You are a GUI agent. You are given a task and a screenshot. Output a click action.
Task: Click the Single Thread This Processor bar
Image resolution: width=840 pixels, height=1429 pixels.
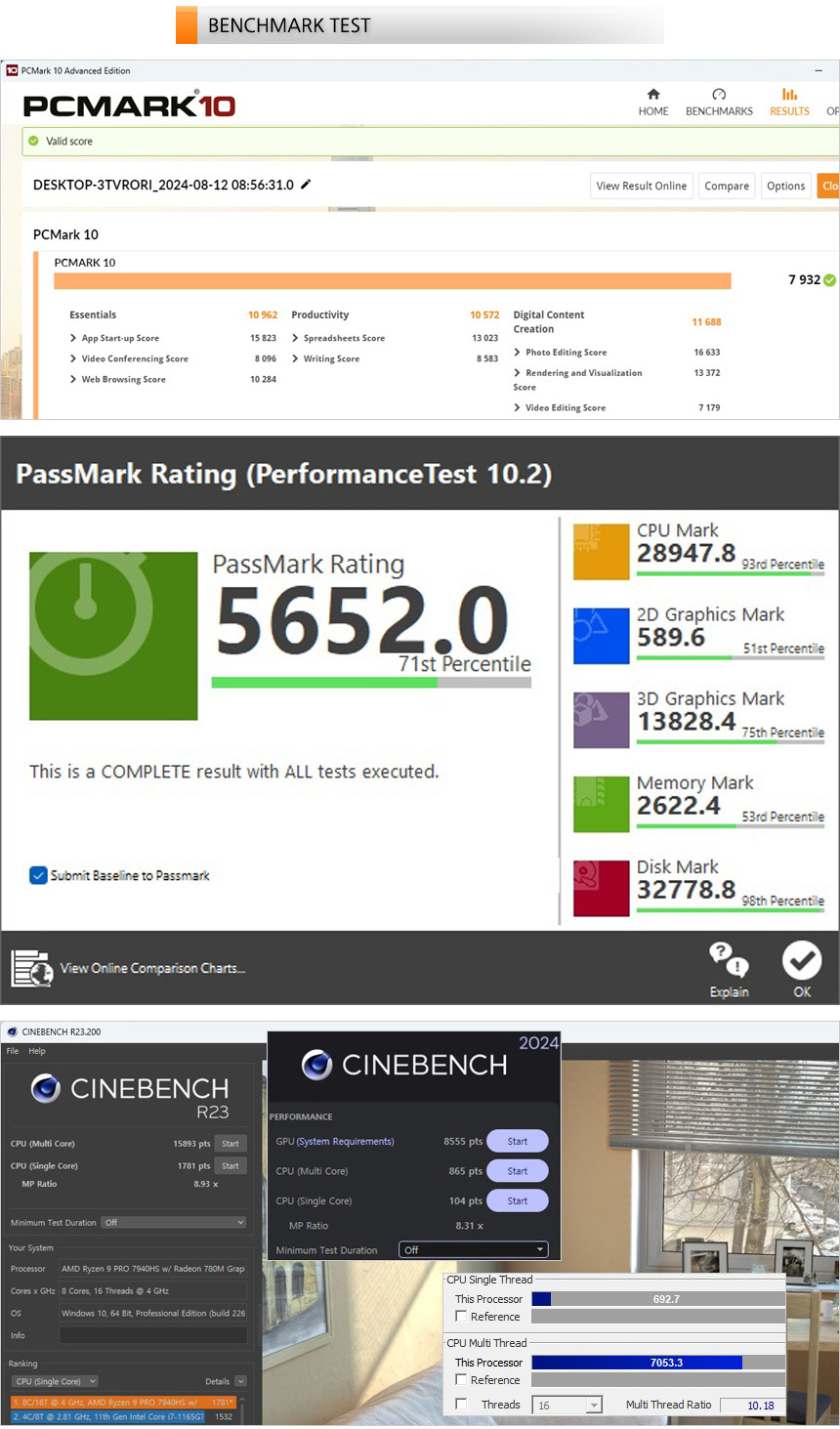pyautogui.click(x=658, y=1299)
